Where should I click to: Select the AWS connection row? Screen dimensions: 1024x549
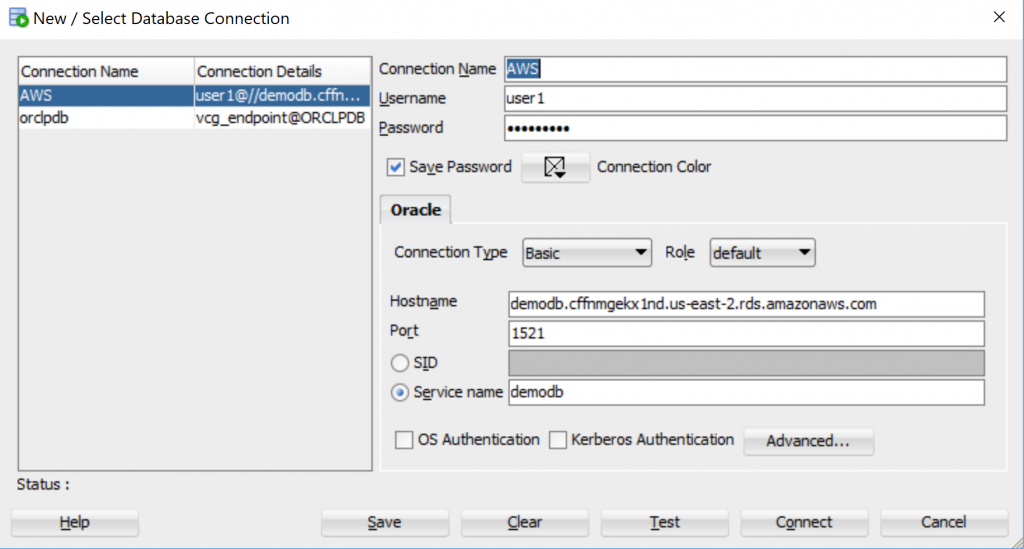point(195,95)
